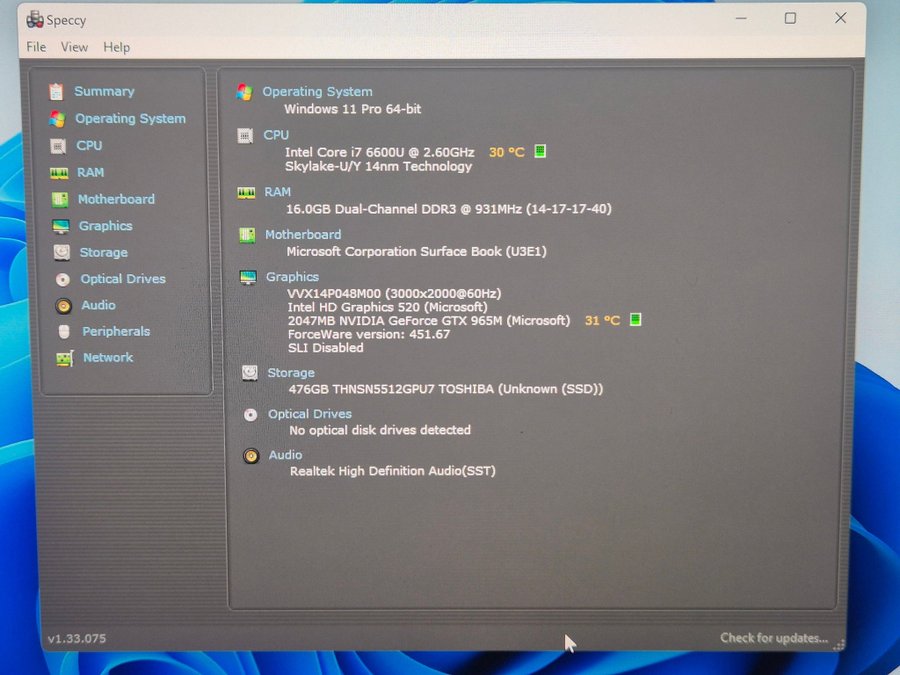The height and width of the screenshot is (675, 900).
Task: Click the green CPU temperature indicator
Action: 540,152
